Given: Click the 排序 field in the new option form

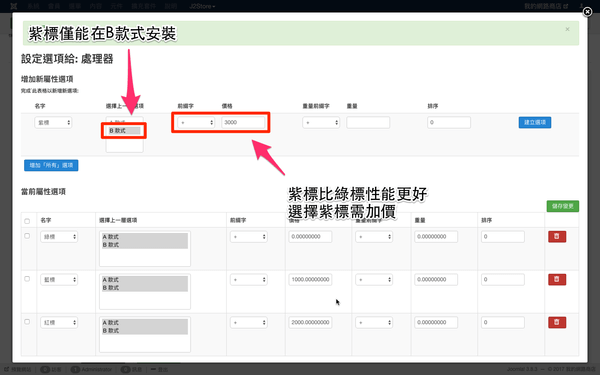Looking at the screenshot, I should pyautogui.click(x=449, y=122).
